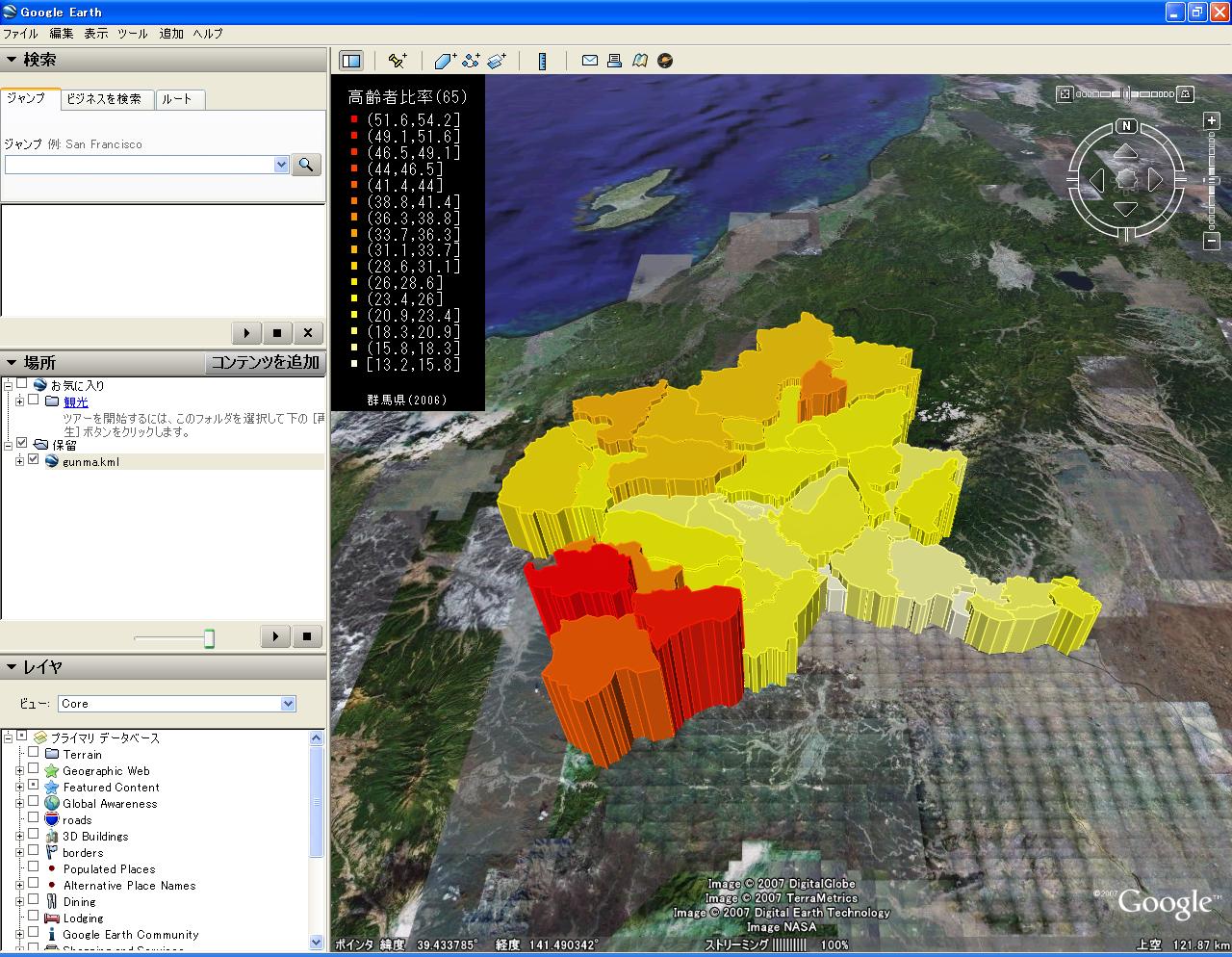Click the magnifier search button

[x=306, y=165]
